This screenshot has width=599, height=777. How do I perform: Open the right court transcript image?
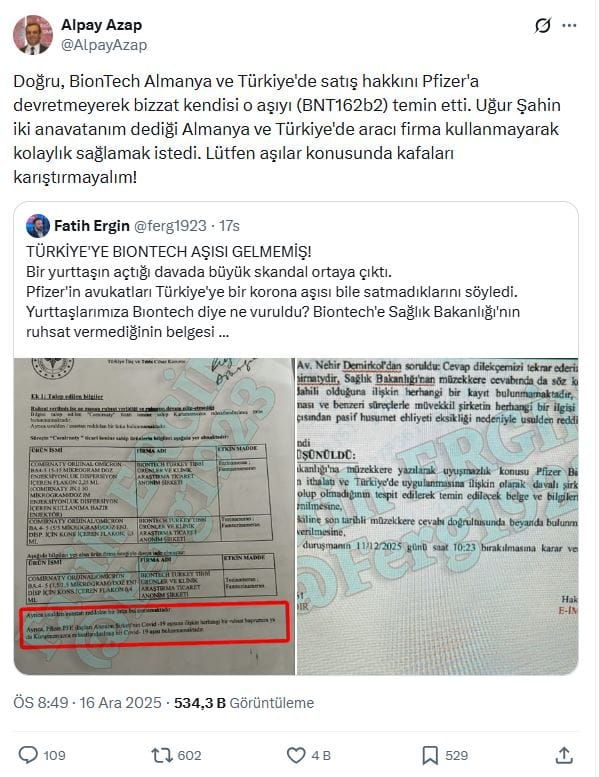click(437, 516)
